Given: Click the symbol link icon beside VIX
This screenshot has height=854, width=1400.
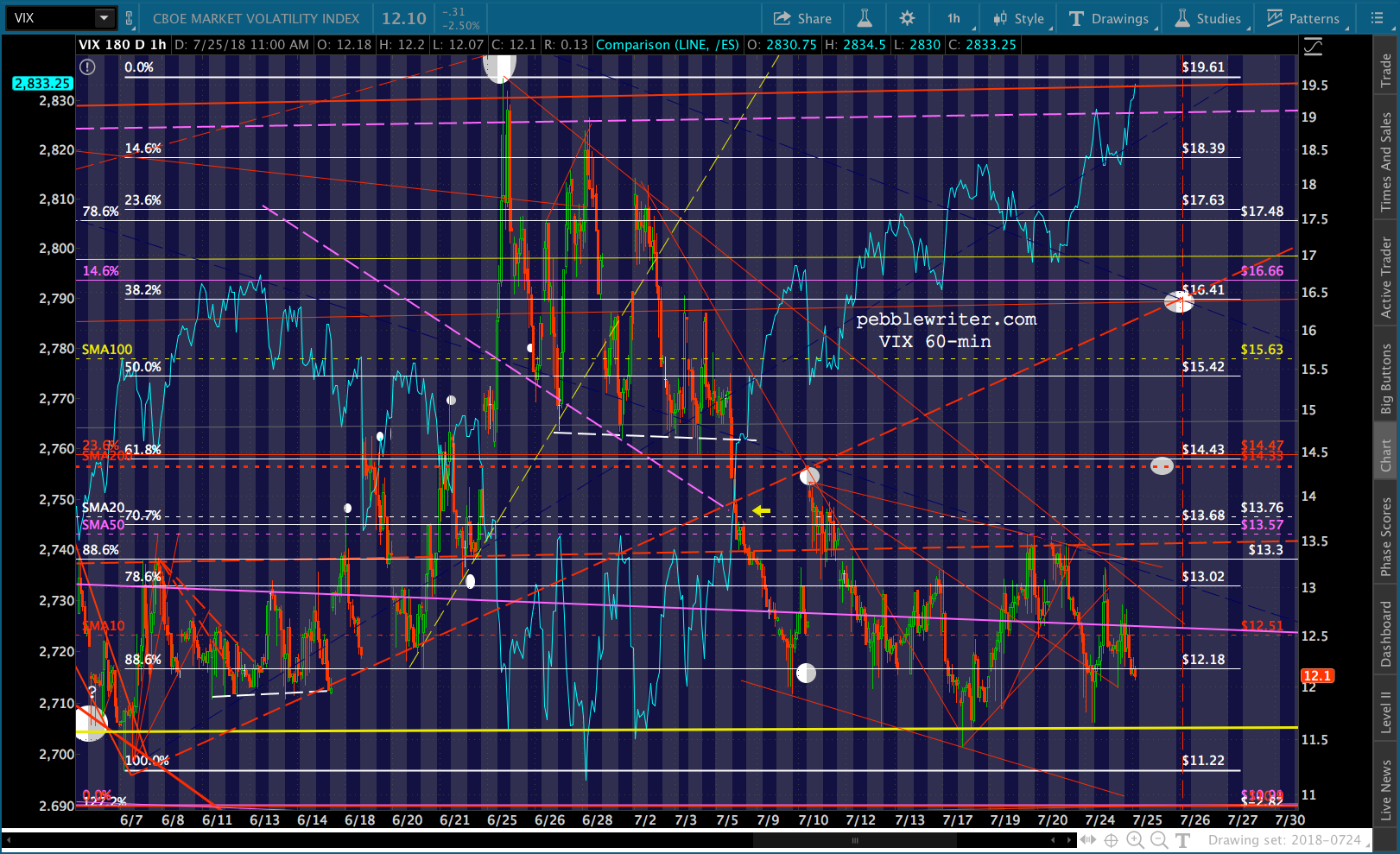Looking at the screenshot, I should pos(130,18).
